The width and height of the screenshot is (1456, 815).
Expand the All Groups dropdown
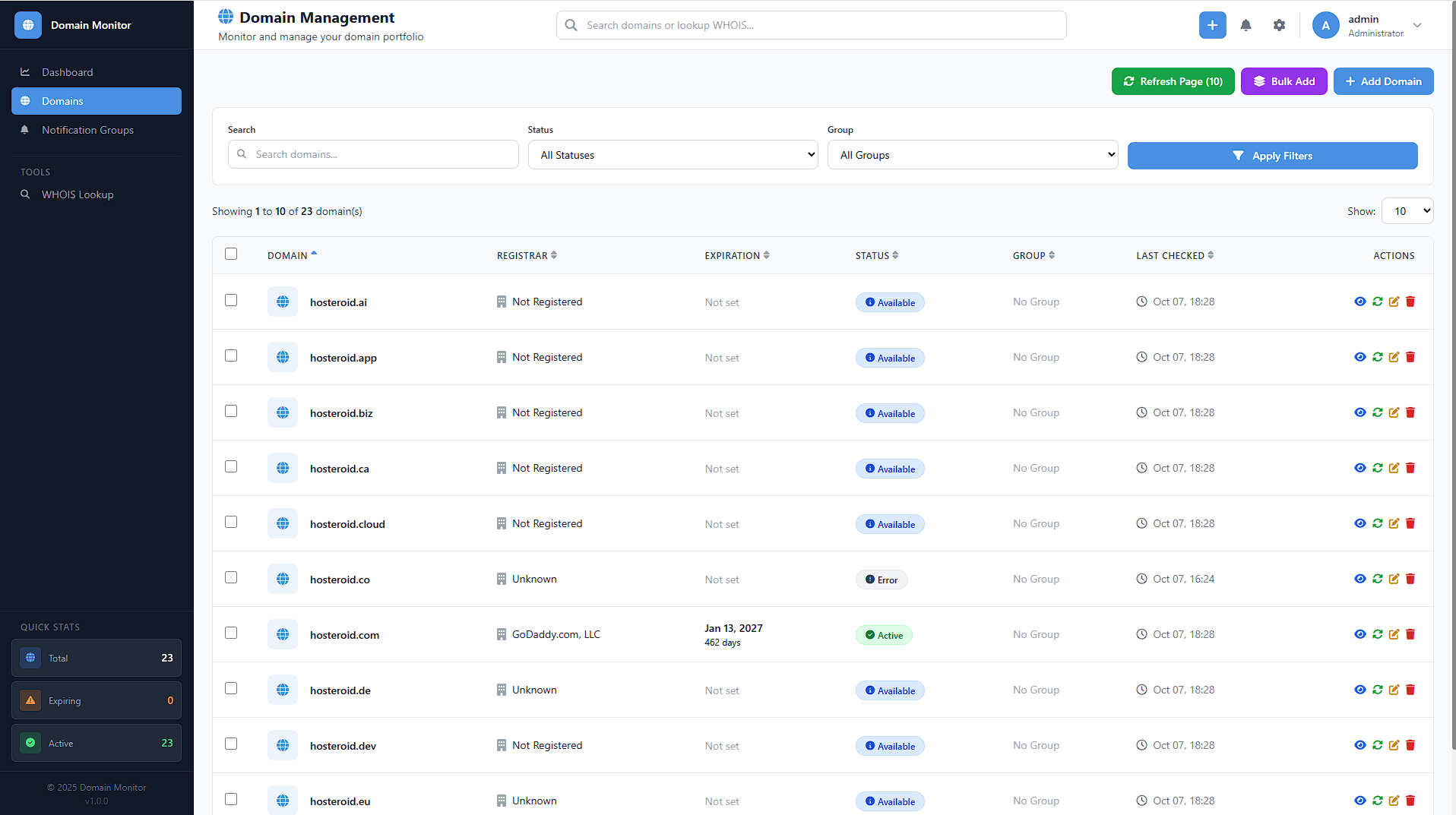click(972, 155)
